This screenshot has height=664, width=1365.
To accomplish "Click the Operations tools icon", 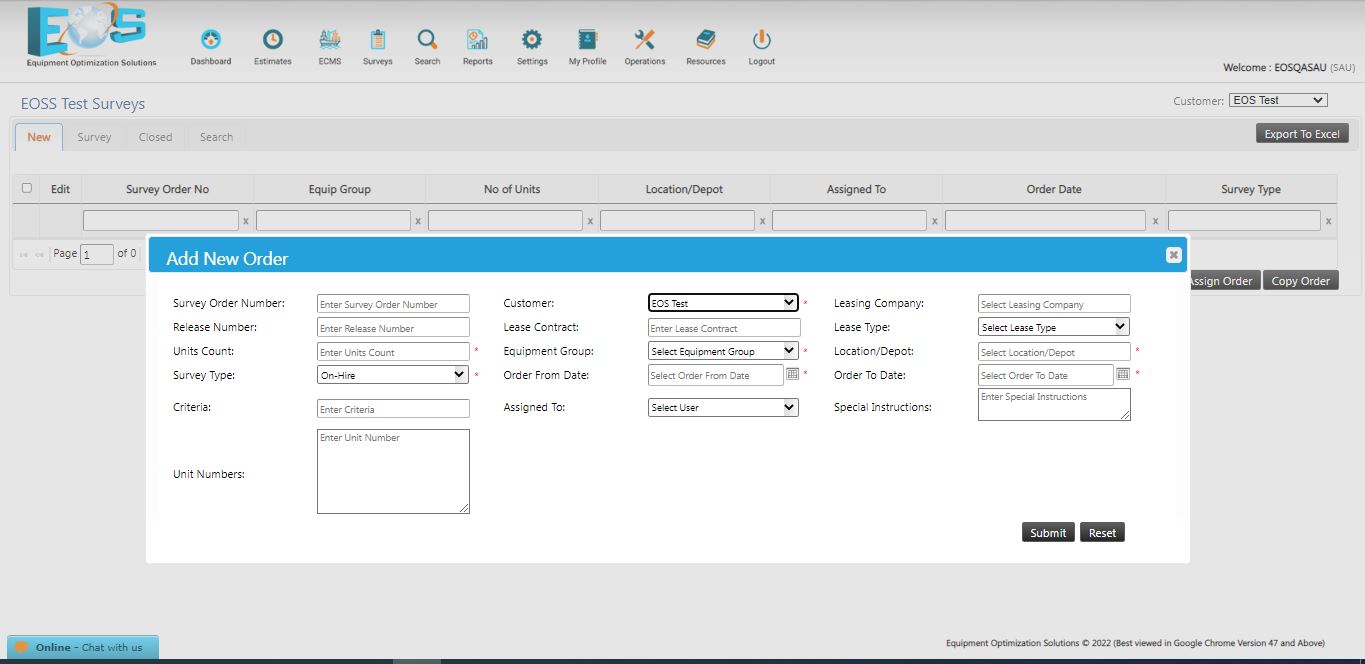I will (644, 40).
